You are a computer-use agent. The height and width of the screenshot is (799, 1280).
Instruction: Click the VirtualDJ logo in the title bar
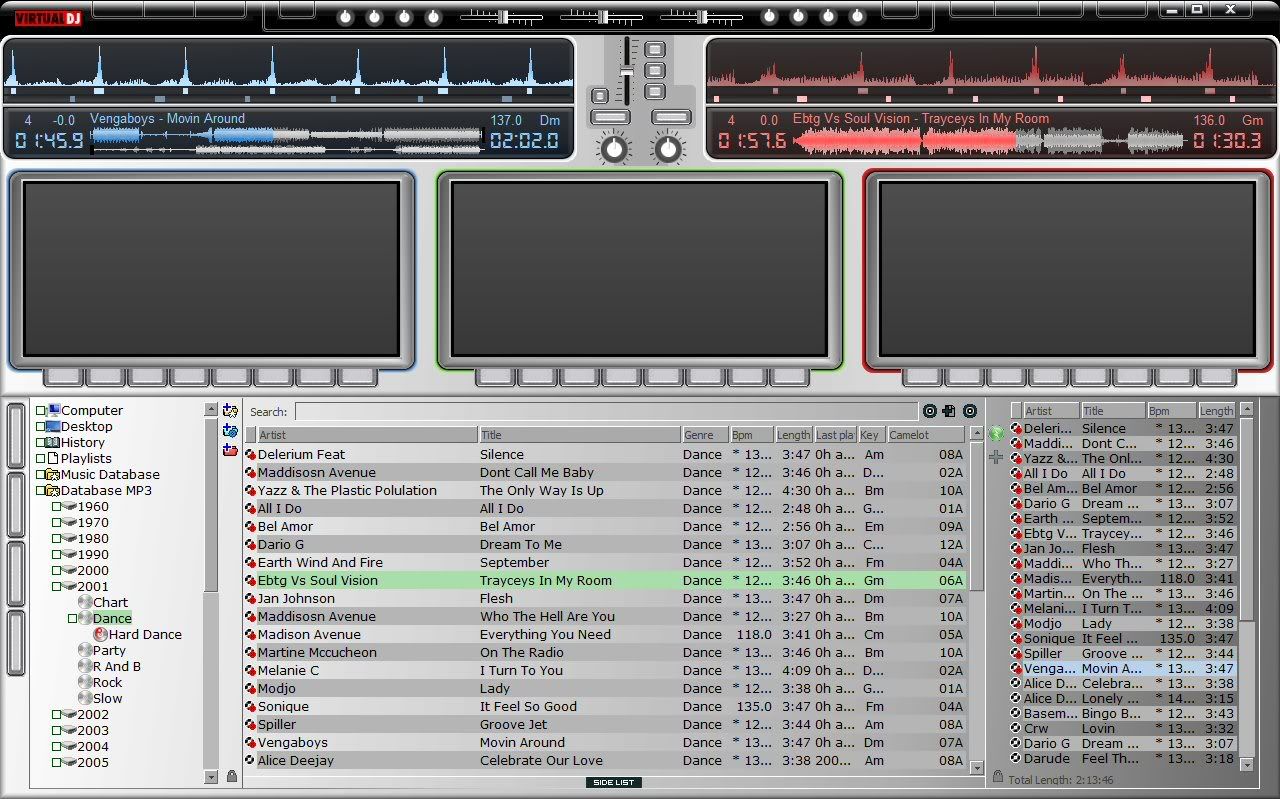[48, 18]
